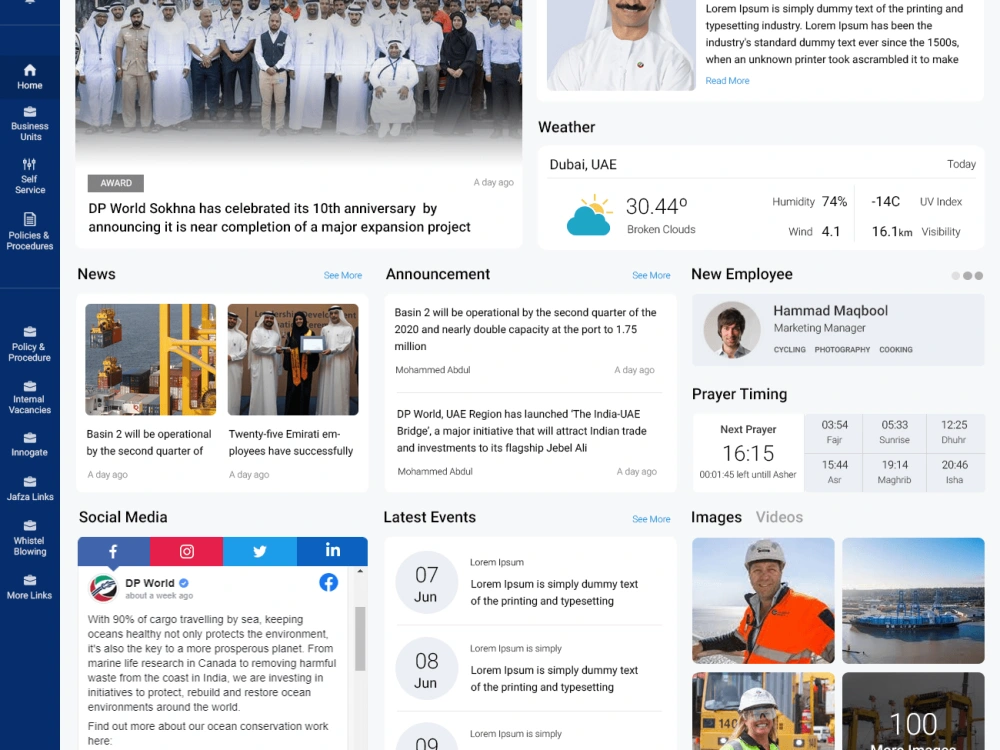Click Dhuhr 12:25 prayer time cell

pyautogui.click(x=954, y=432)
